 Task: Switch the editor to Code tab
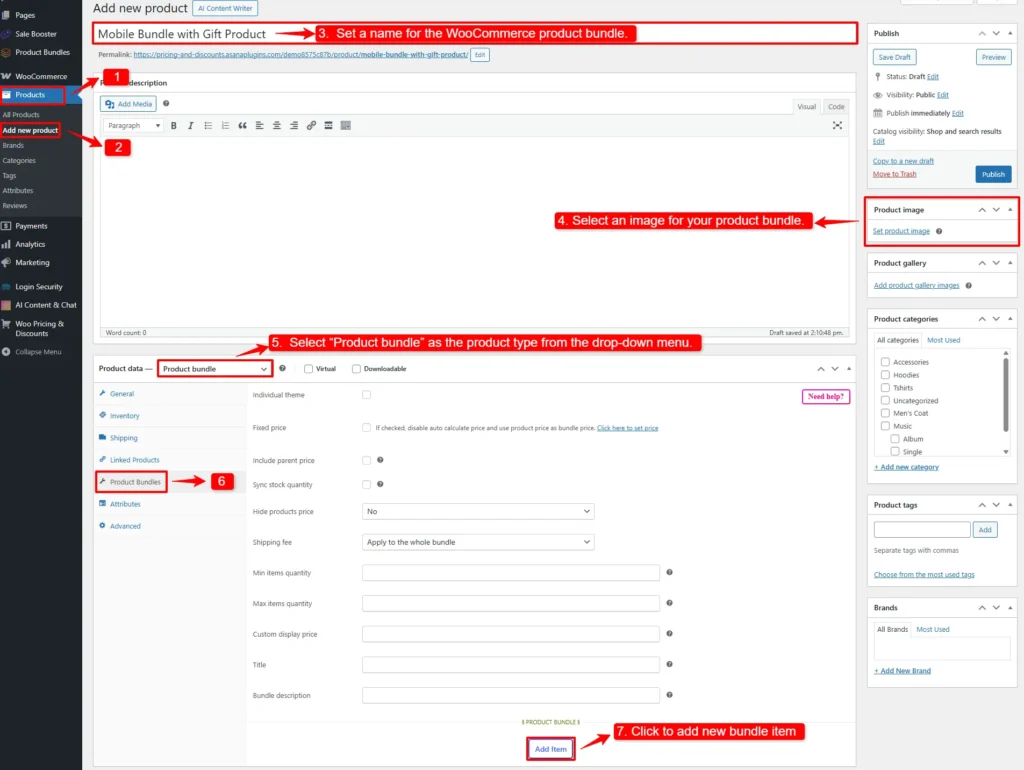coord(836,106)
